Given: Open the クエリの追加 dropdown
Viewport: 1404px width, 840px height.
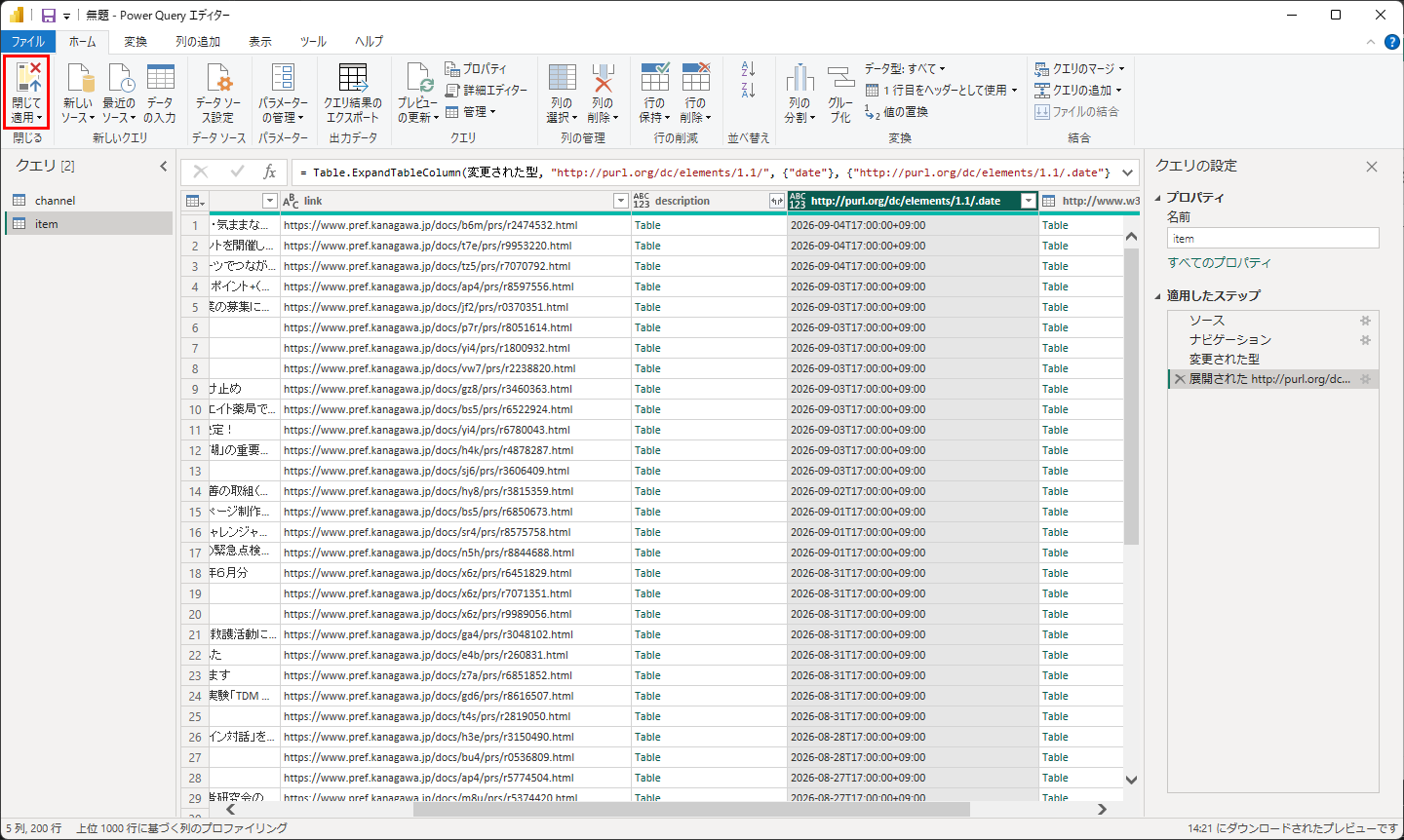Looking at the screenshot, I should click(x=1078, y=91).
